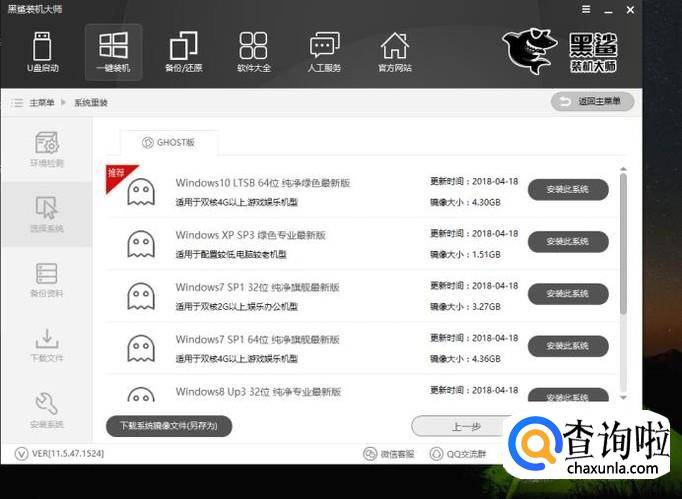Click the 镜像大小：4.36GB text
The image size is (682, 499).
point(465,359)
